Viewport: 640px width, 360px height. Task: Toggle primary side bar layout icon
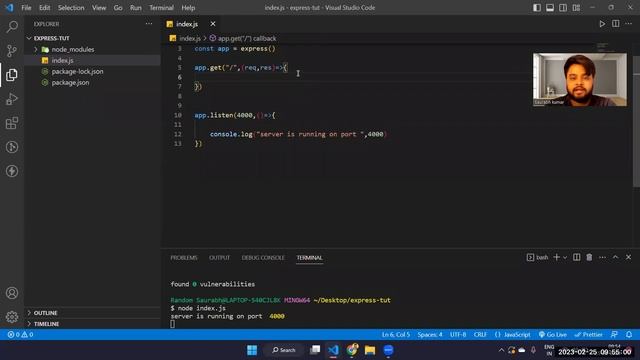click(x=537, y=8)
